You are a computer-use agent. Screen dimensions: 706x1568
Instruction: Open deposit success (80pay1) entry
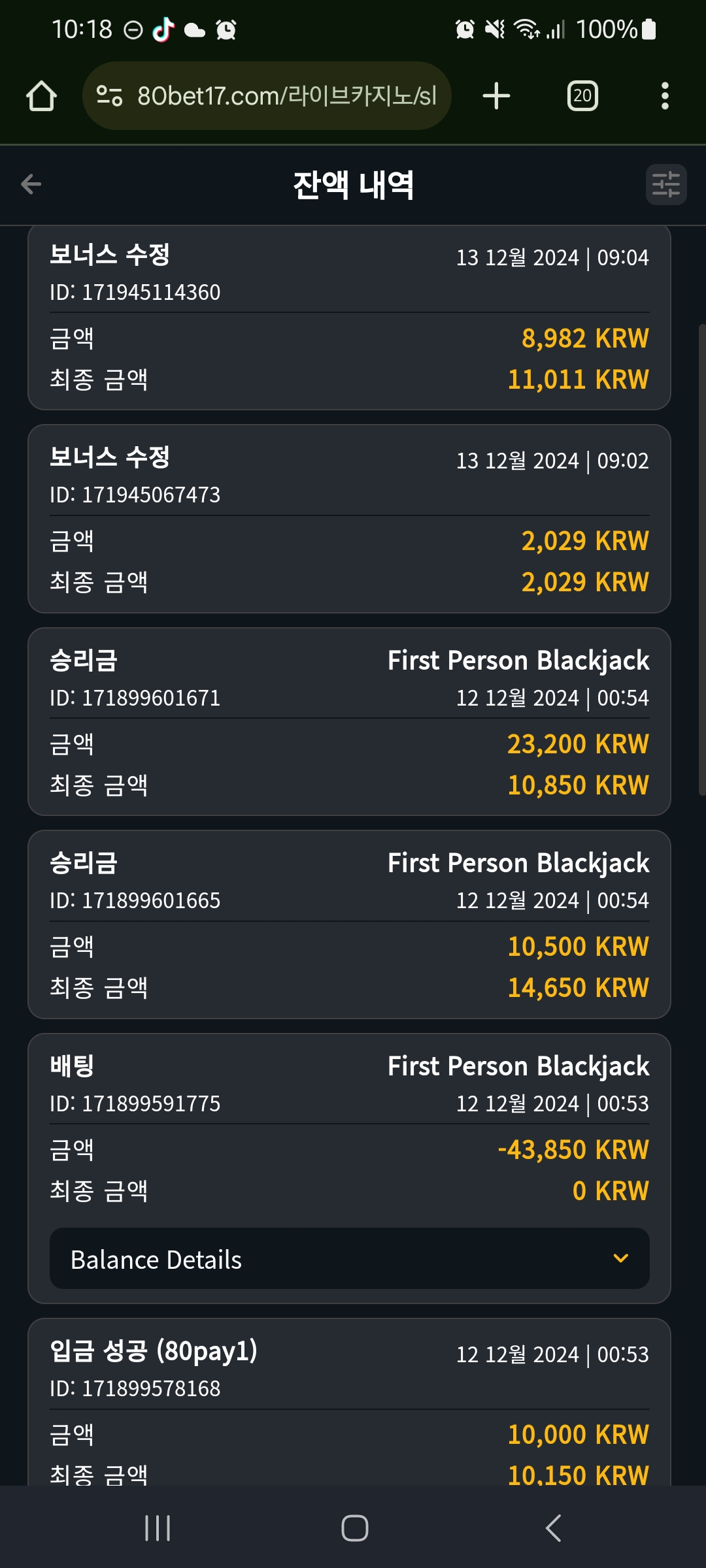click(x=350, y=1402)
